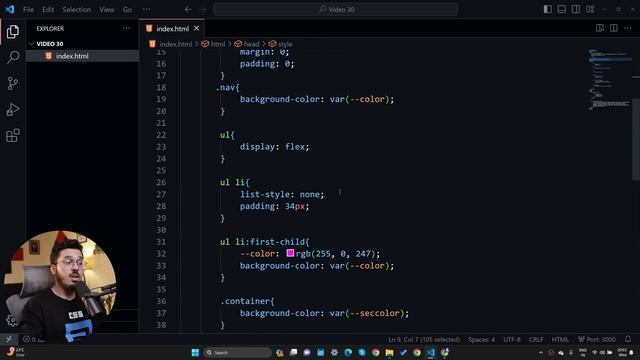Screen dimensions: 640x360
Task: Click the Video 30 command center search
Action: (336, 9)
